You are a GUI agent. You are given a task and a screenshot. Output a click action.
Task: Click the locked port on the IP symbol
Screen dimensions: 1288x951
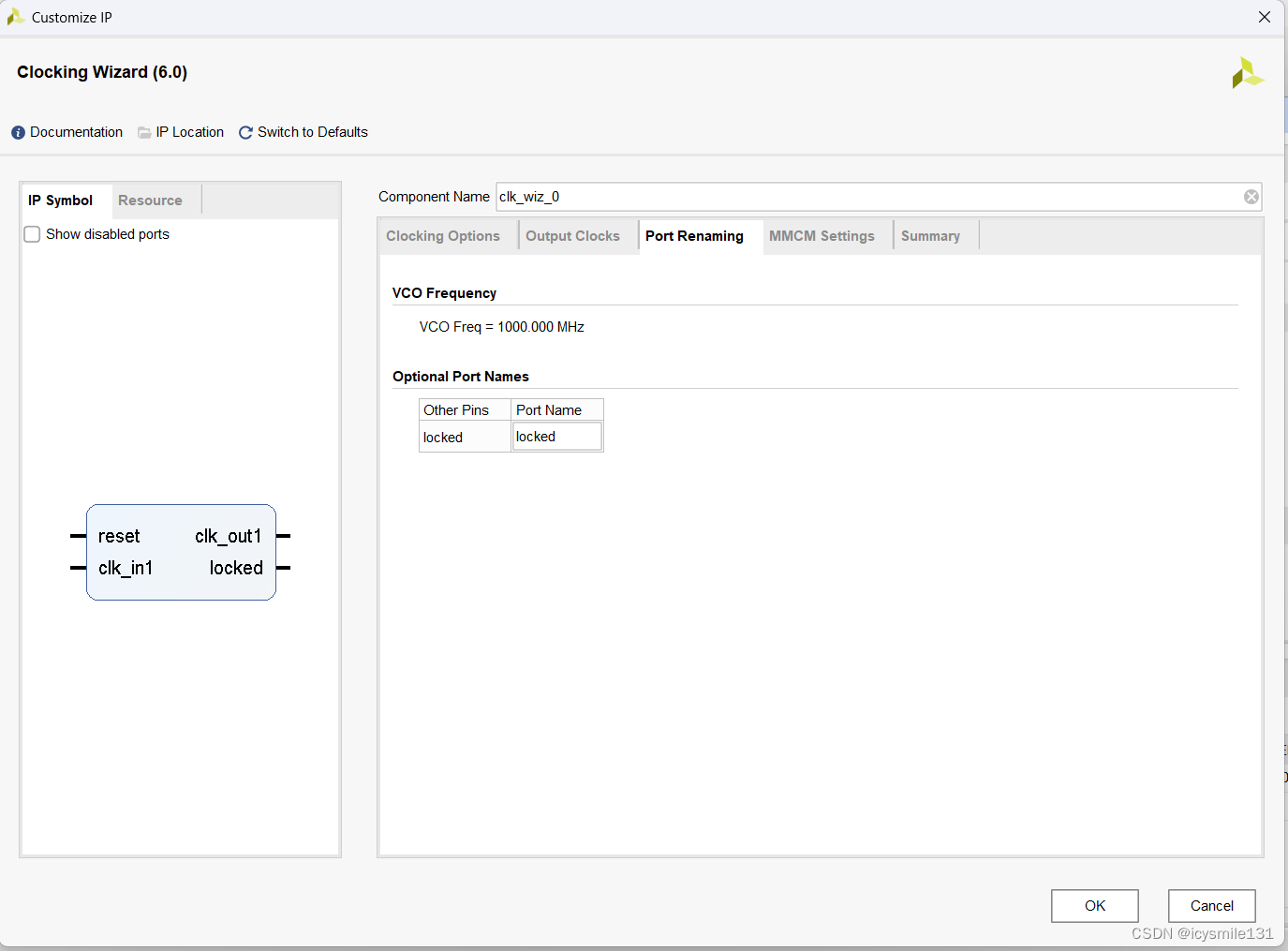236,568
